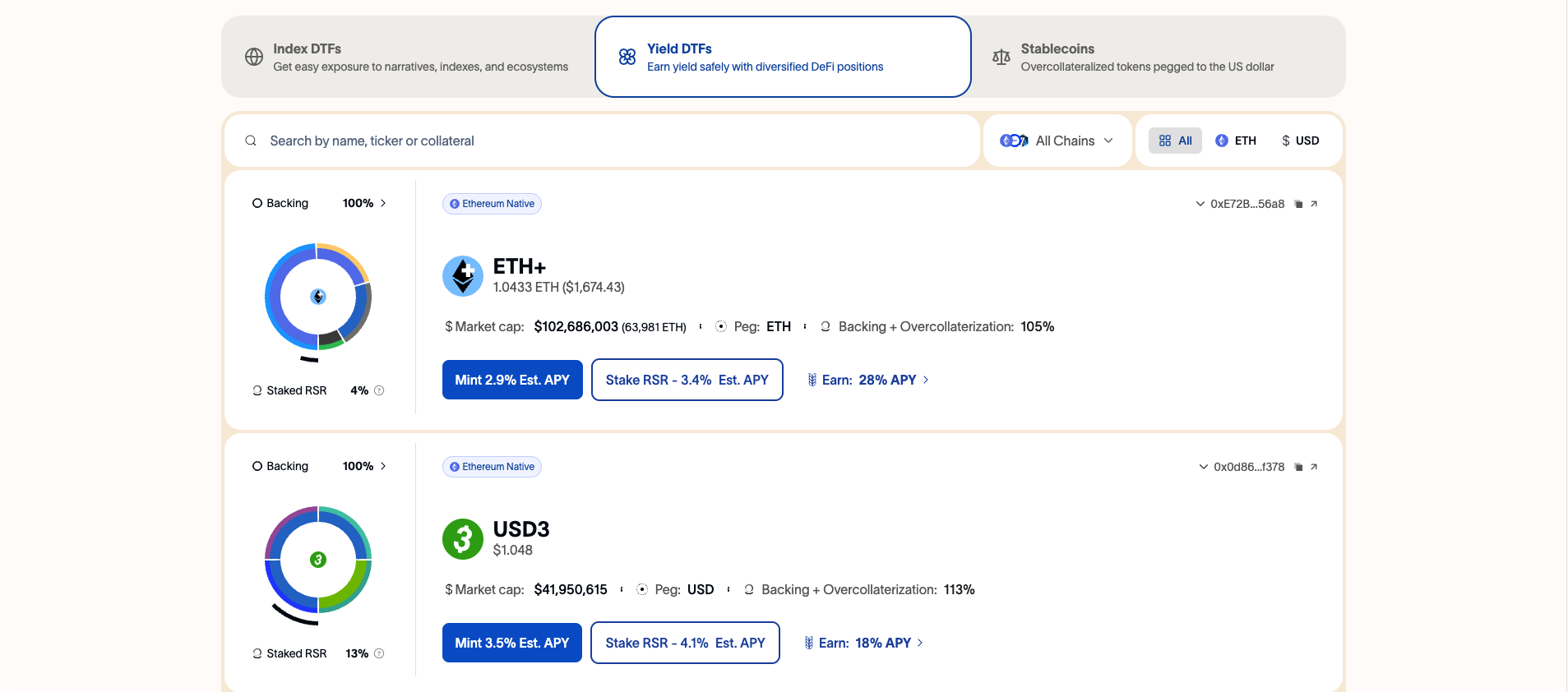Click the USD3 Ethereum Native badge
The width and height of the screenshot is (1568, 692).
[492, 467]
